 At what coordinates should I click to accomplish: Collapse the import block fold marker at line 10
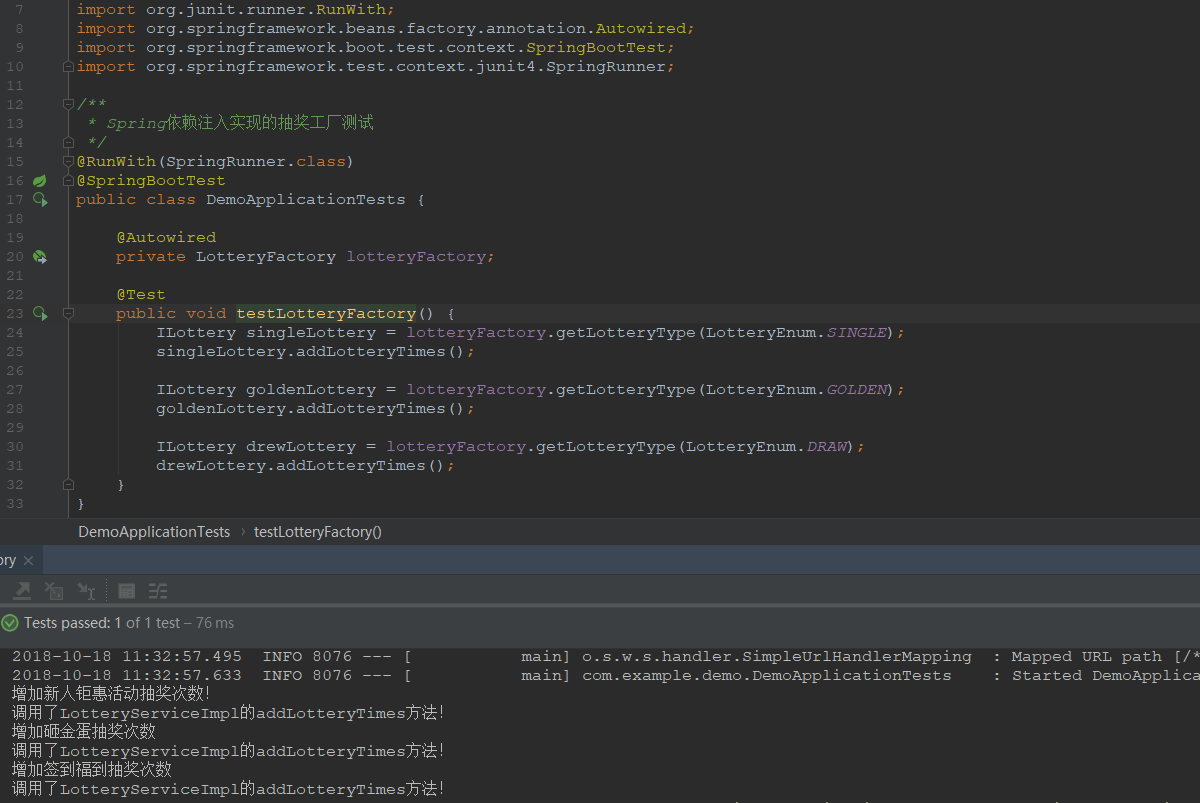68,67
